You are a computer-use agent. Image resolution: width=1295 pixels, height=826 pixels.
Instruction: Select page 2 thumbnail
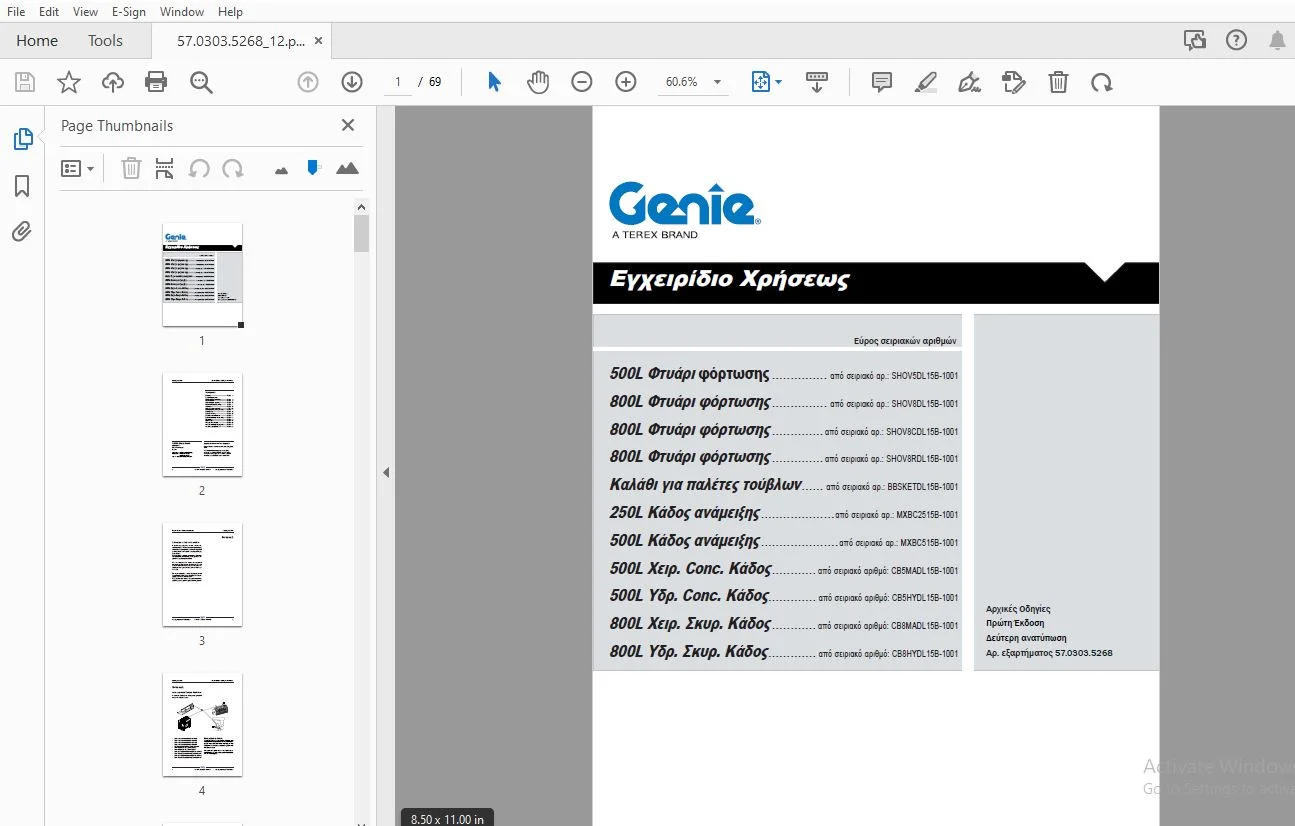(x=202, y=425)
